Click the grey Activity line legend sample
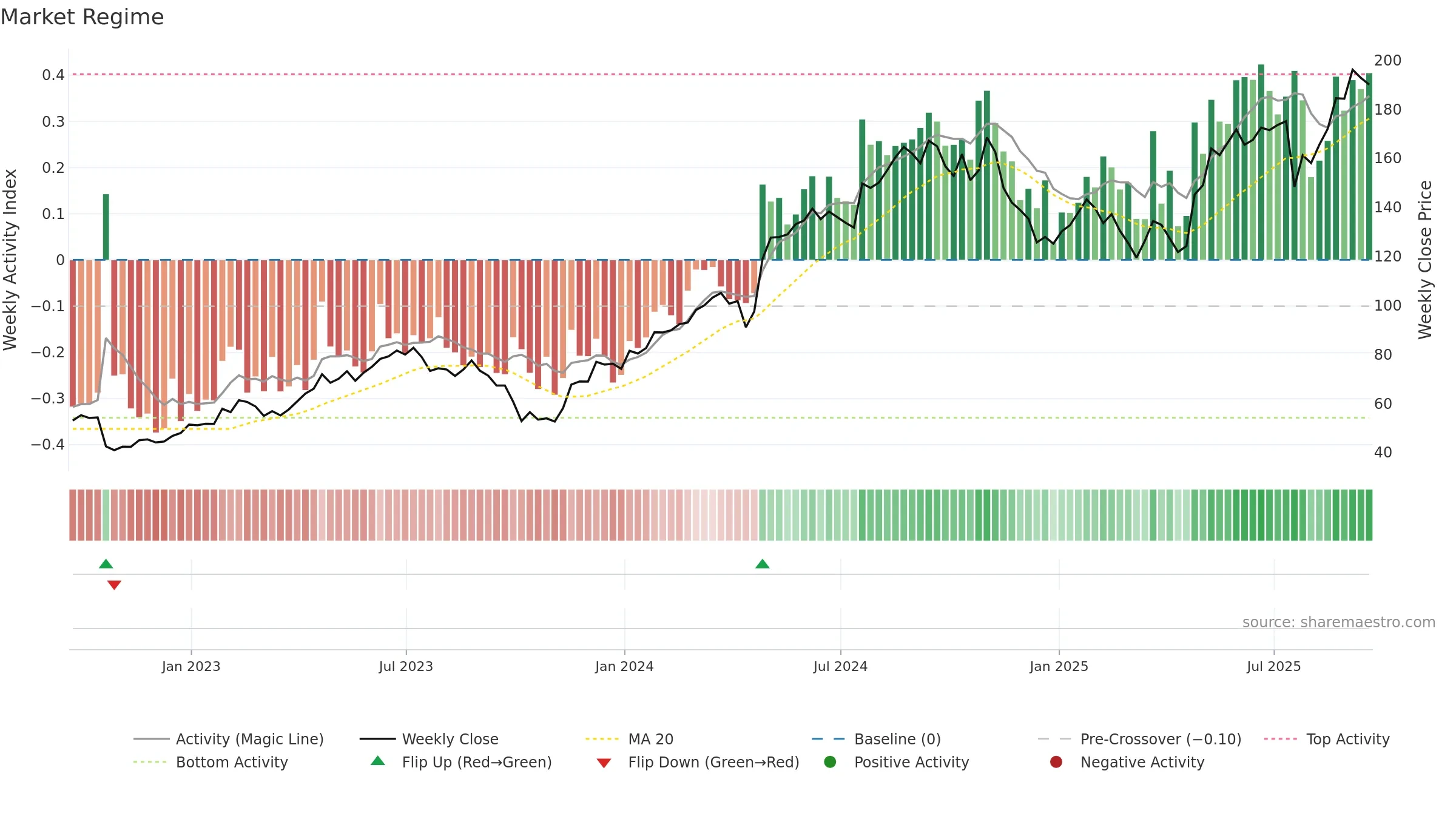Screen dimensions: 1456x819 point(151,739)
